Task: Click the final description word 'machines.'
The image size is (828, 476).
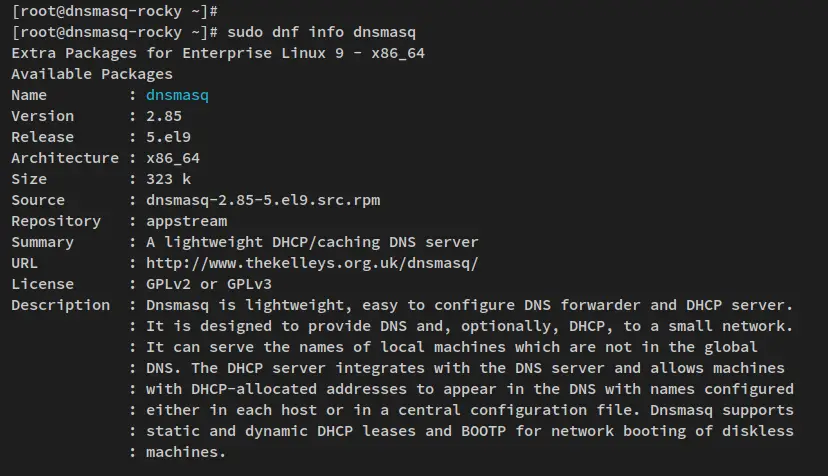Action: 185,452
